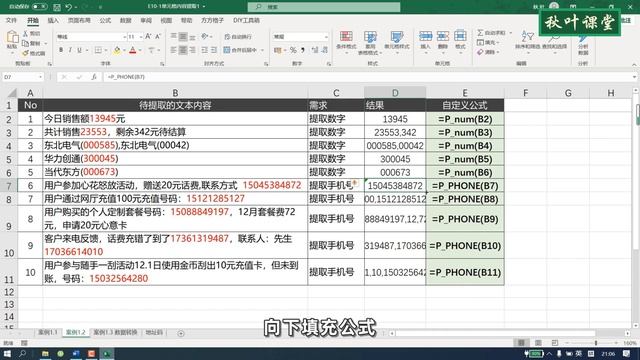Switch to sheet tab 案例1.1
The image size is (640, 360).
48,332
